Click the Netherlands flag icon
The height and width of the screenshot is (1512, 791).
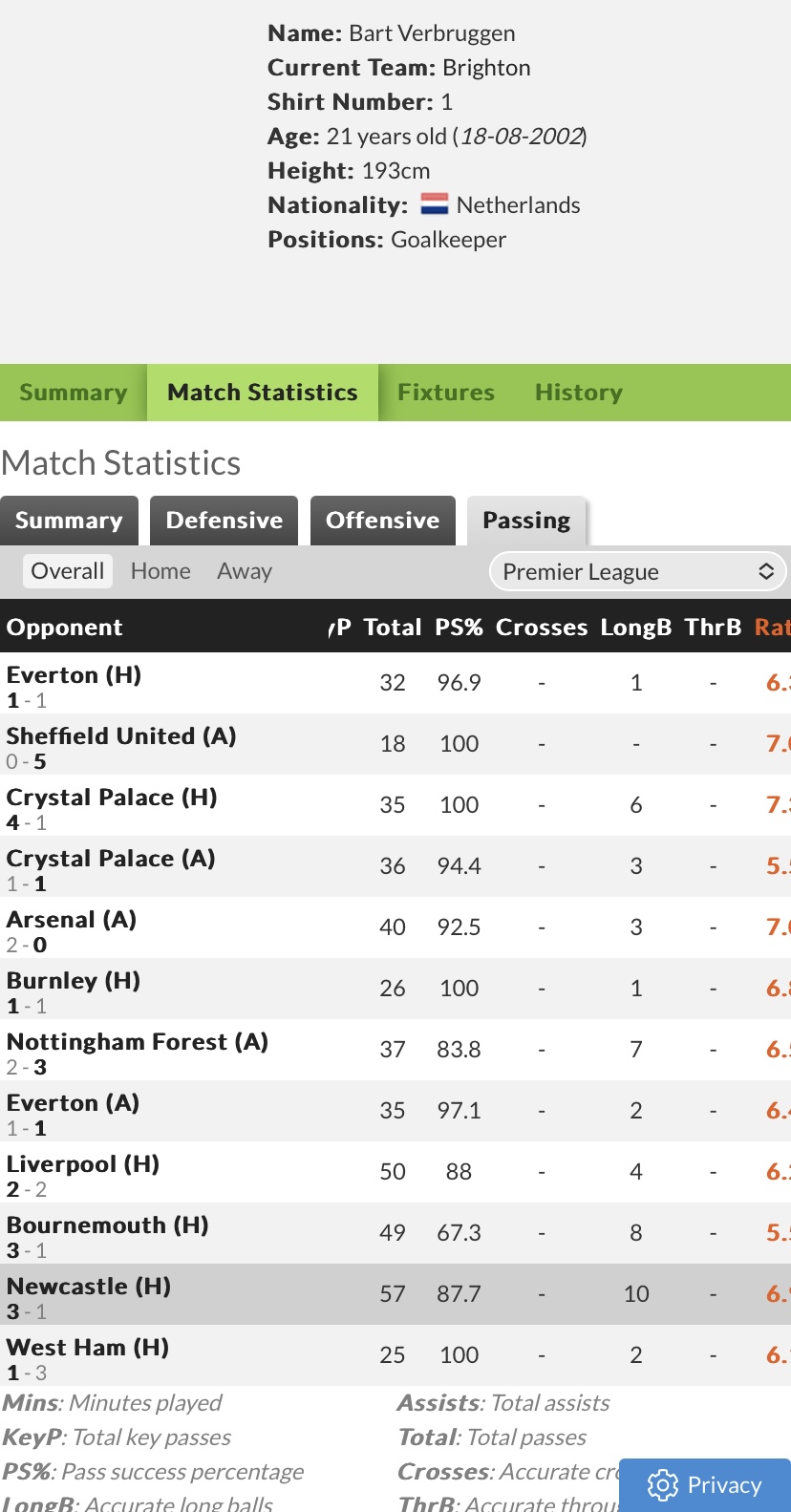coord(435,204)
